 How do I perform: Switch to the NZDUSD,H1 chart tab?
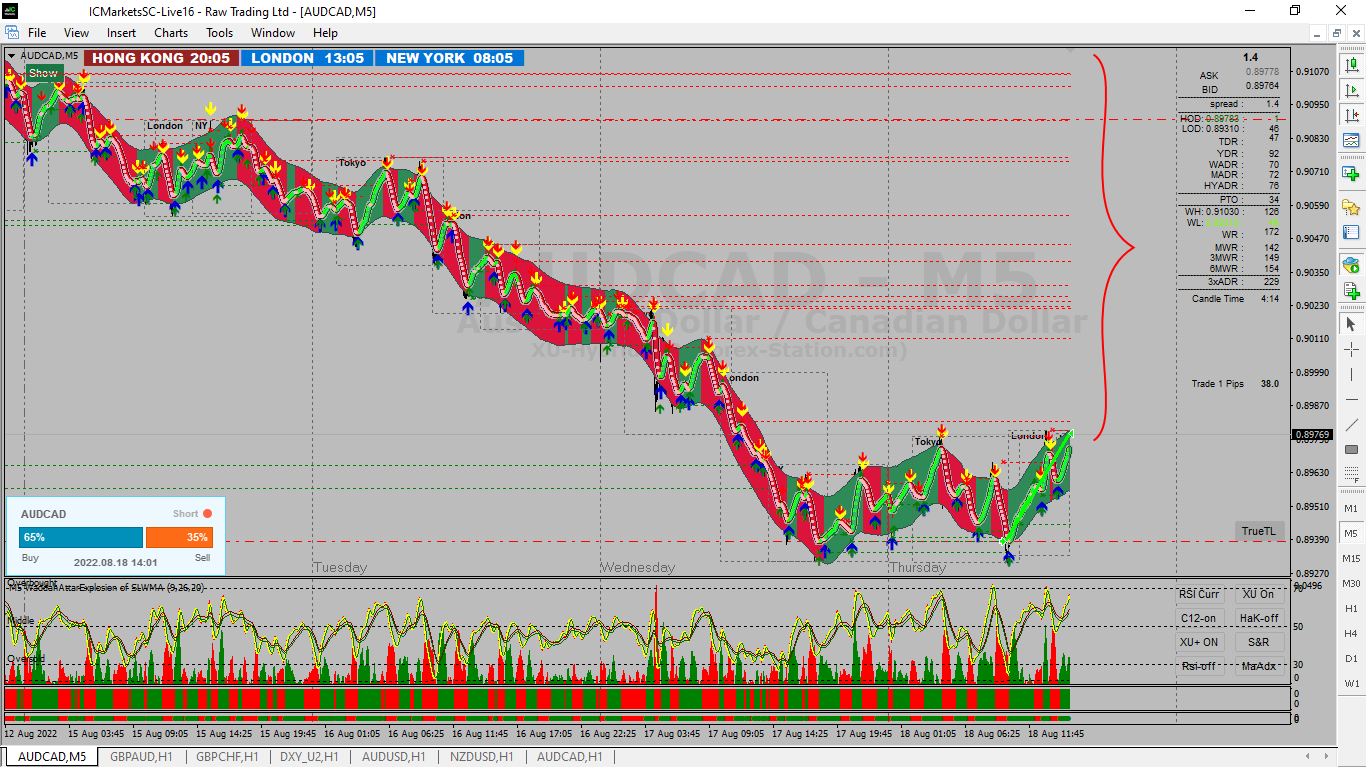point(481,757)
